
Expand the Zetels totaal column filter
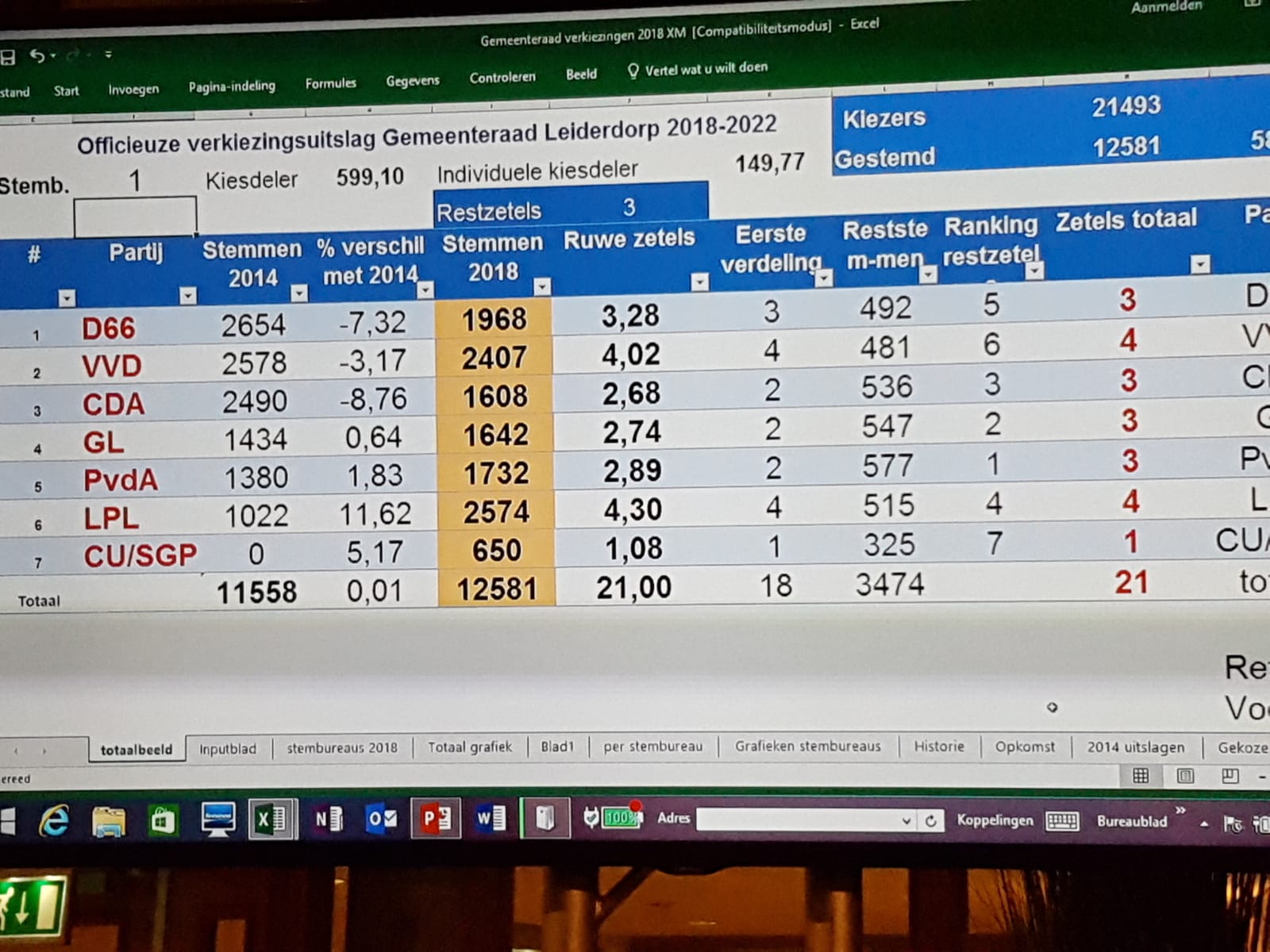1200,264
